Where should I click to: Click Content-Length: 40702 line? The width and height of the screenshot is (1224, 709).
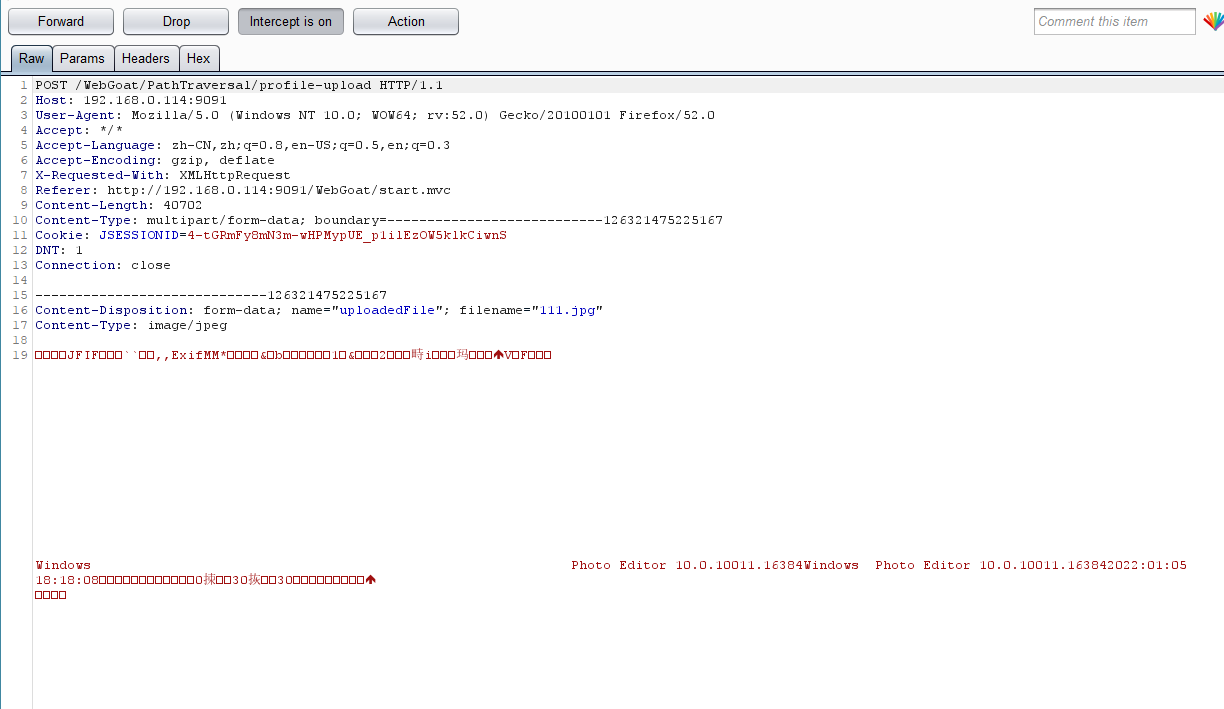pyautogui.click(x=119, y=205)
